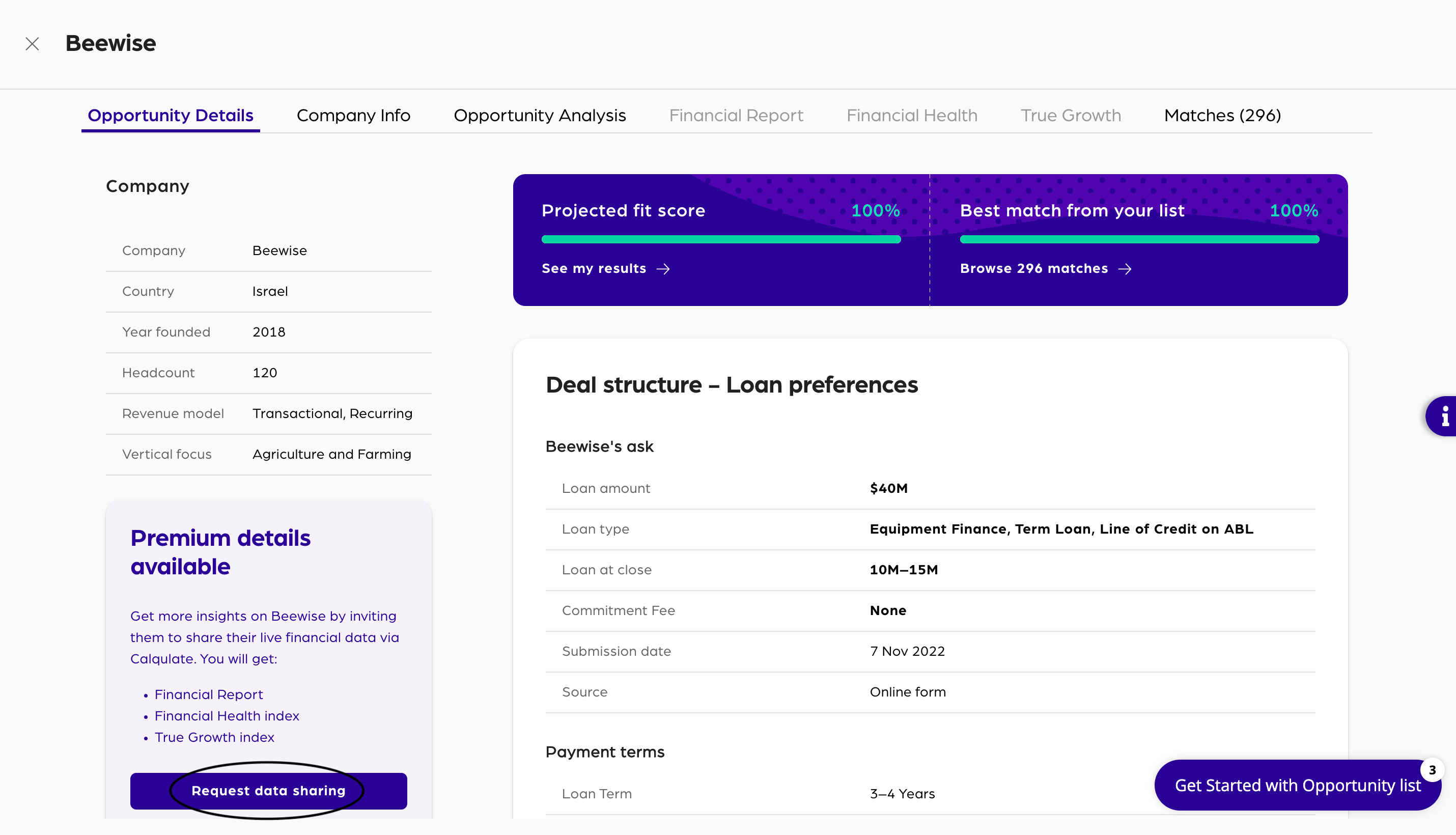Open the Financial Health tab

click(x=911, y=115)
